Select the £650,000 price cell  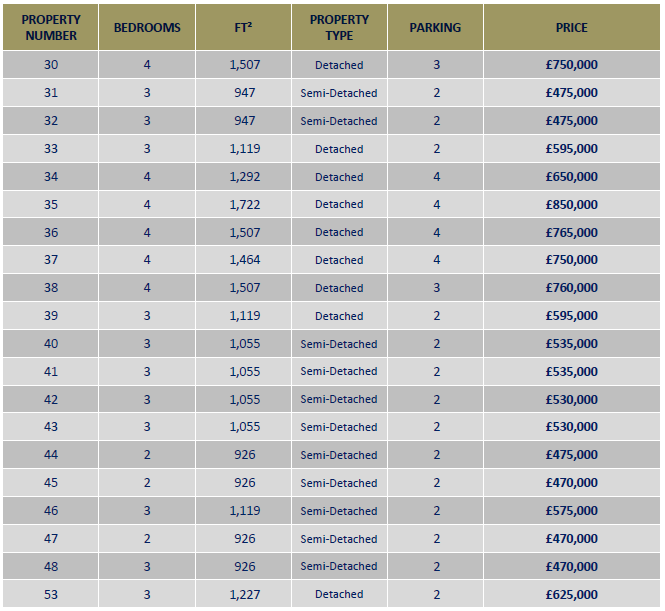[572, 177]
